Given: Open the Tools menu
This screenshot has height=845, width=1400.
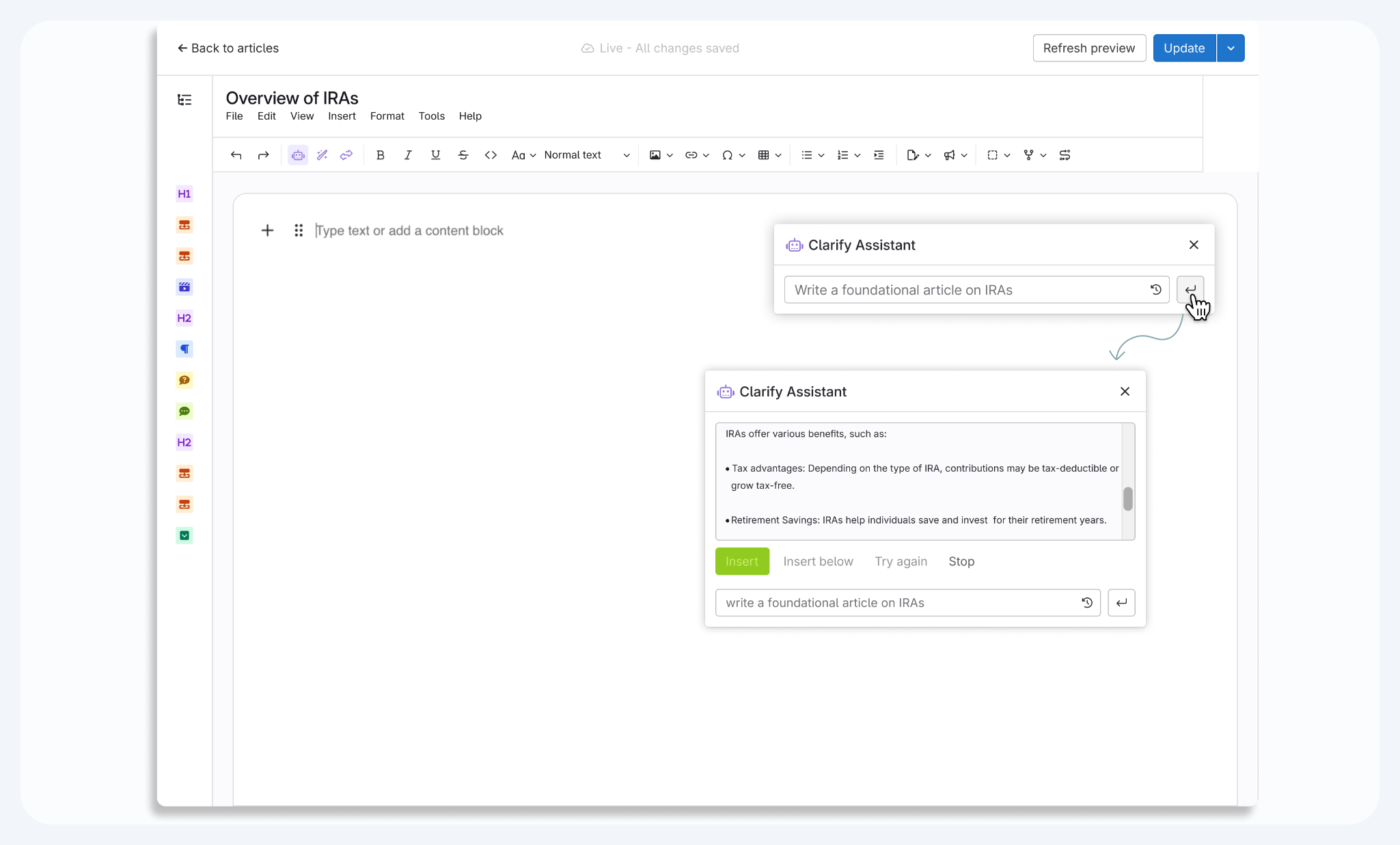Looking at the screenshot, I should pos(431,116).
